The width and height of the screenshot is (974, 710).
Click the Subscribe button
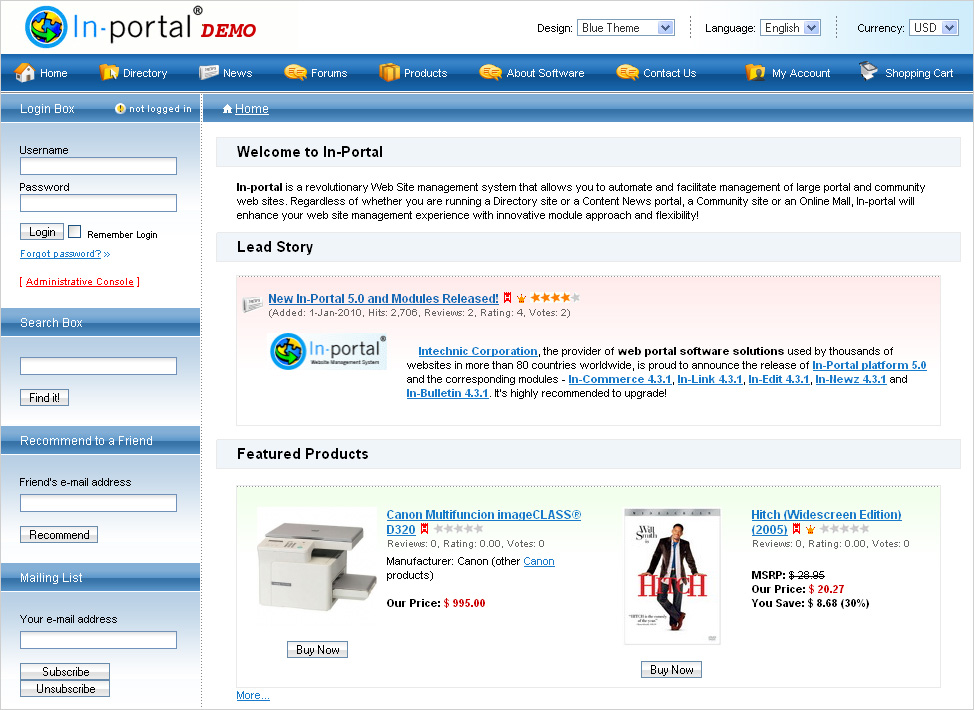point(65,671)
